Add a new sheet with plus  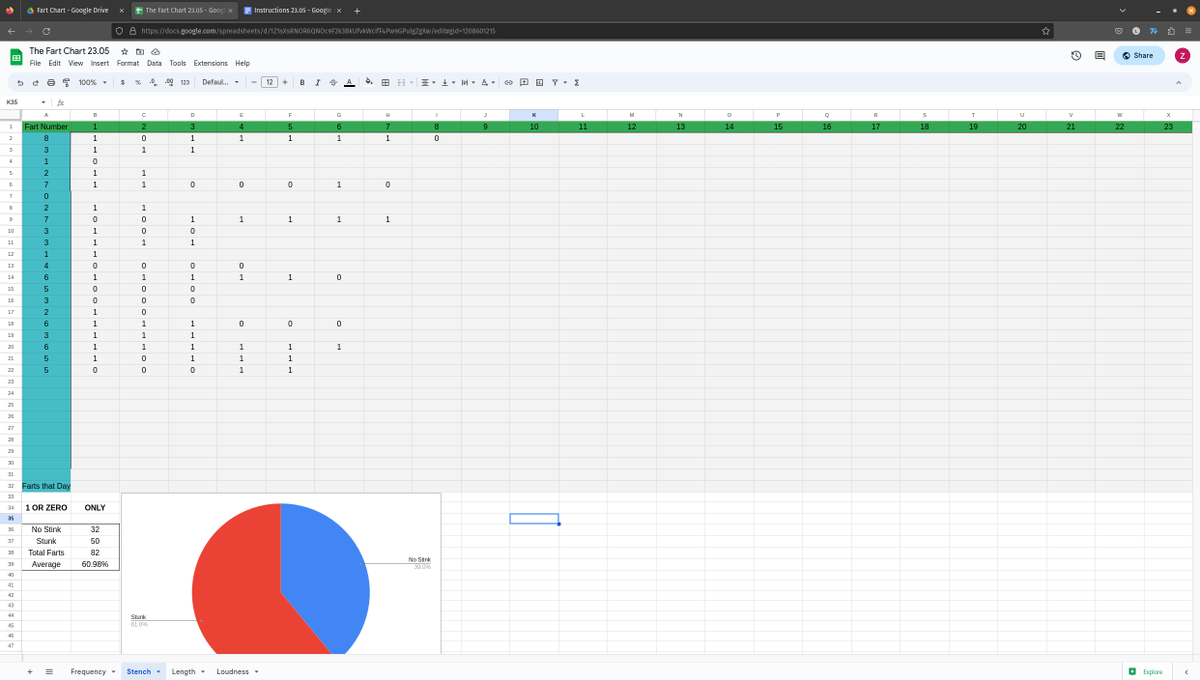click(30, 671)
